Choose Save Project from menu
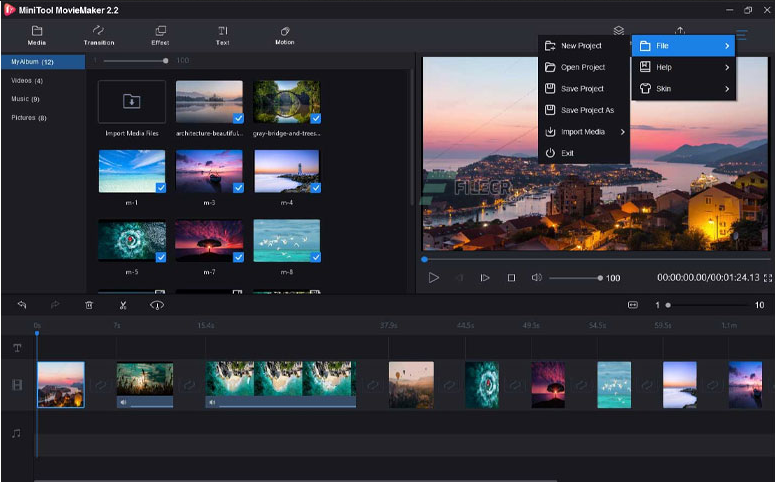The height and width of the screenshot is (482, 775). point(584,89)
